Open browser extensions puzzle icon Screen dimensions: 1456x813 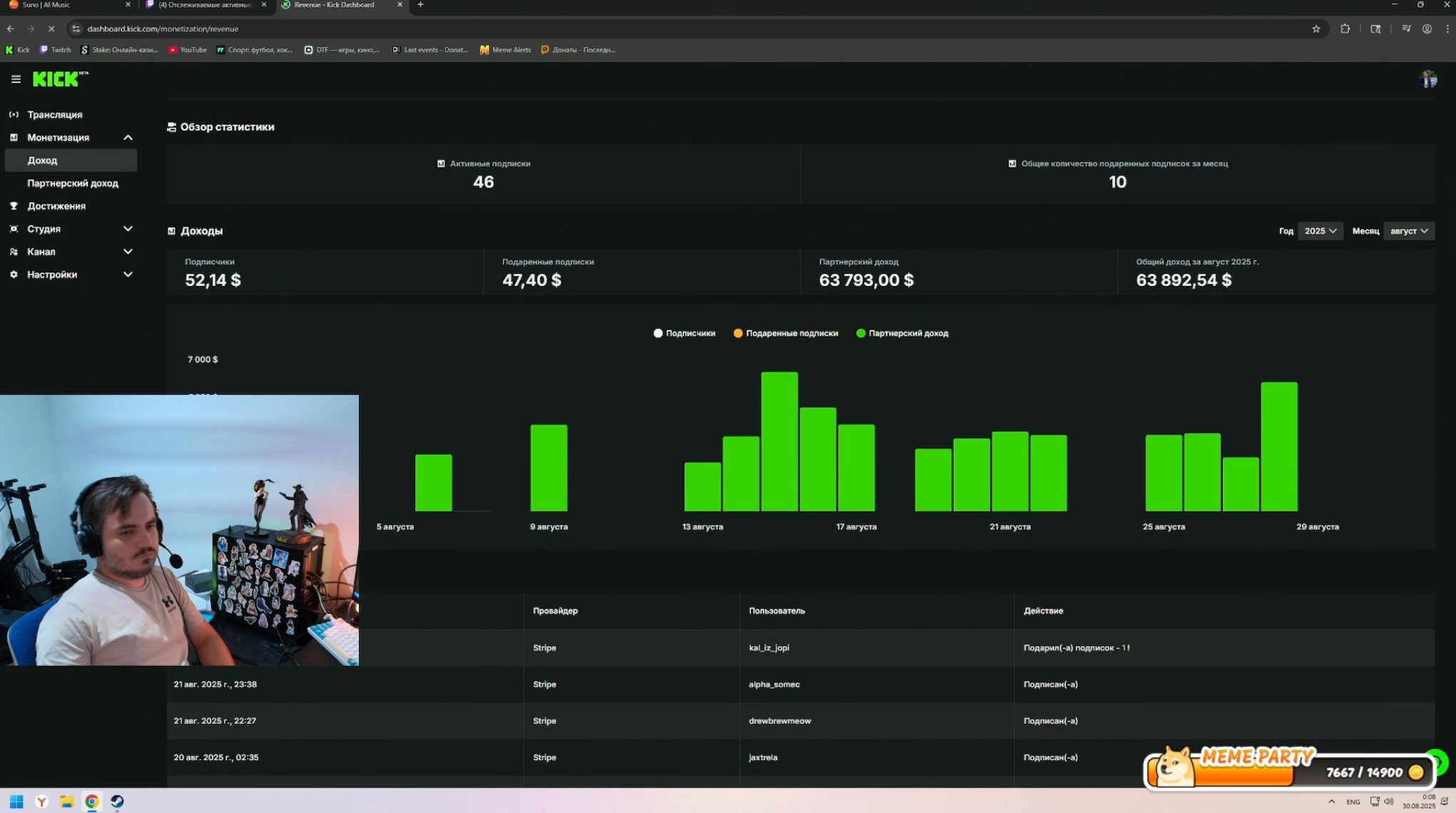[x=1345, y=29]
